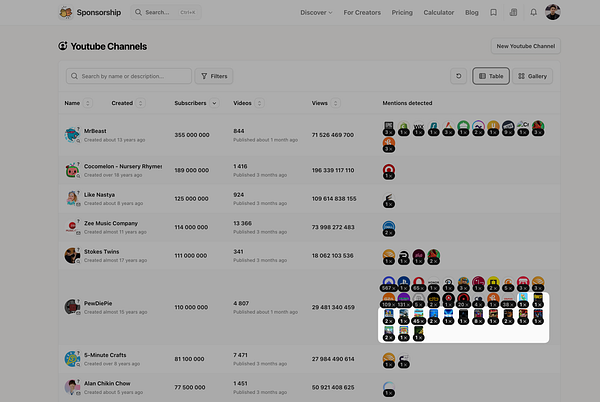
Task: Open the Like Nastya channel link
Action: [99, 195]
